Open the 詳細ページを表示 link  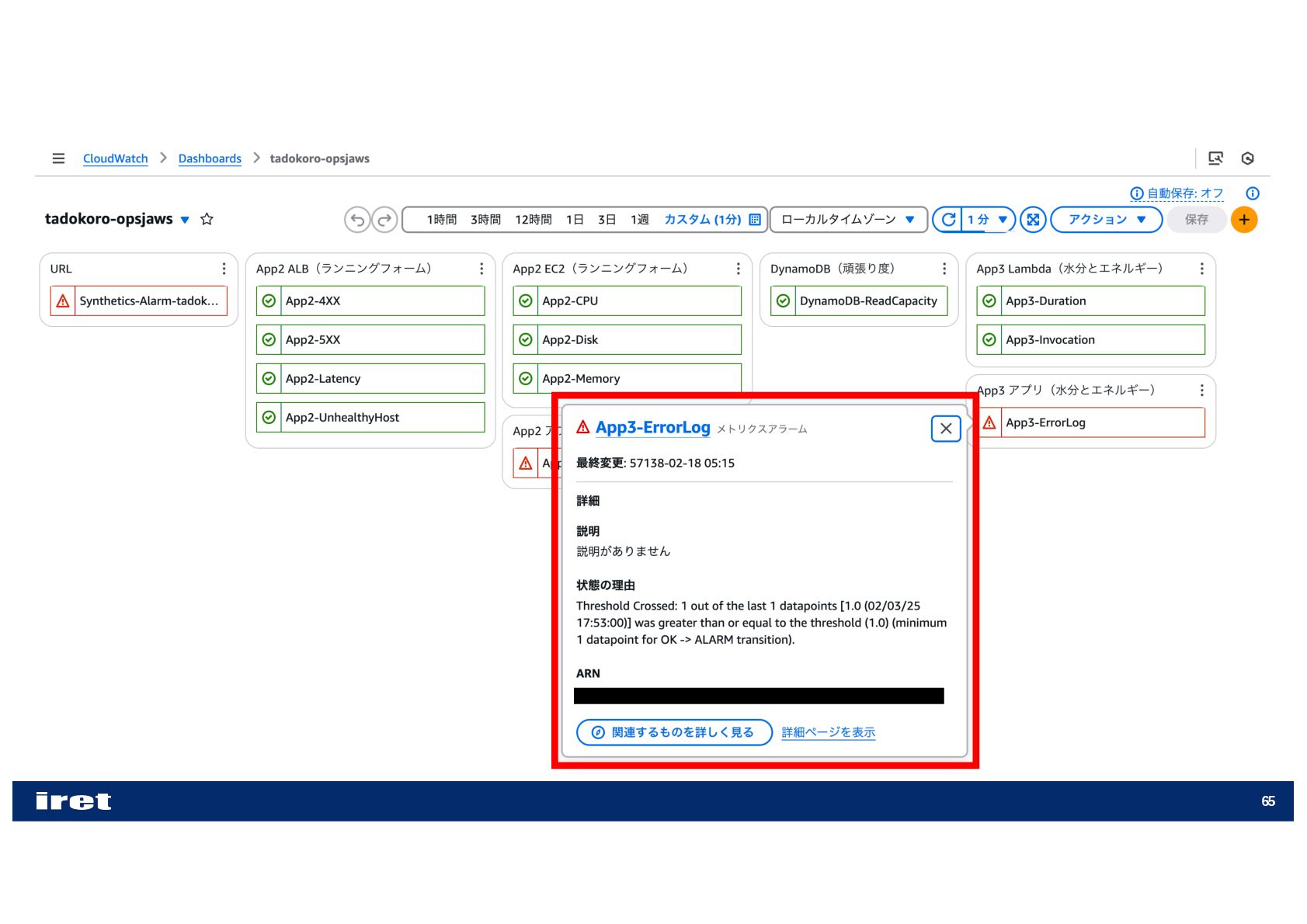828,732
